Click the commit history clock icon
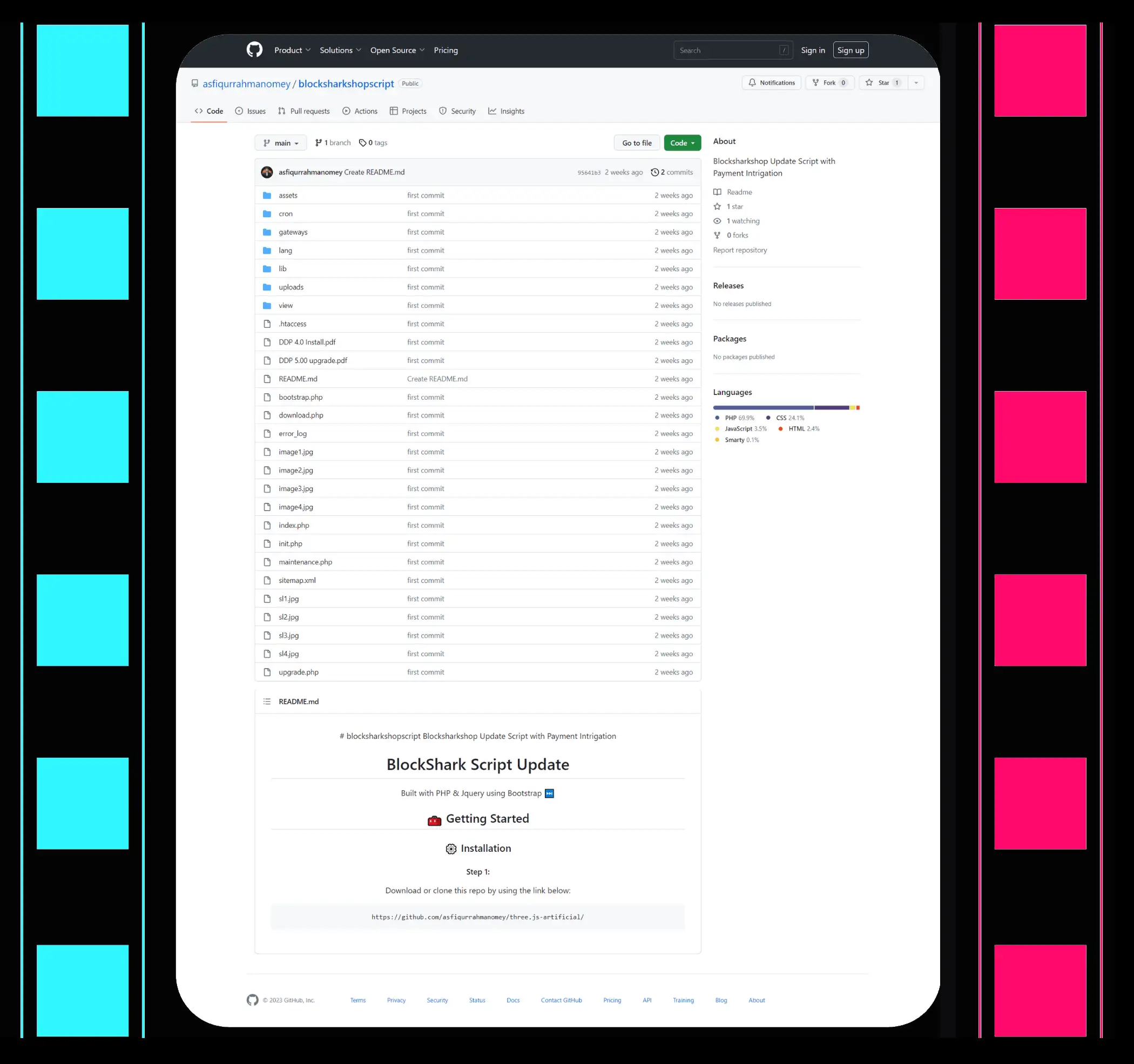 pyautogui.click(x=655, y=172)
